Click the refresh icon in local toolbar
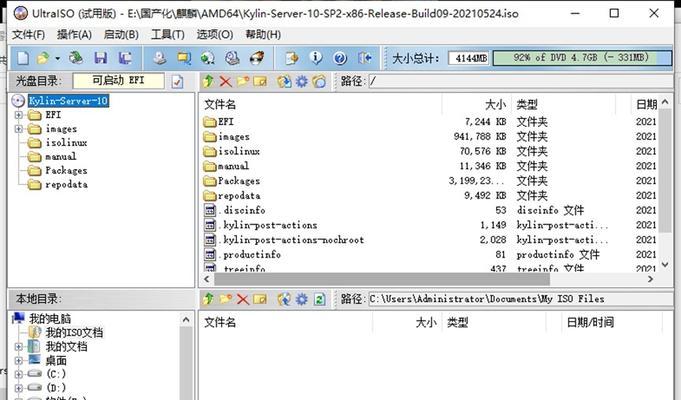681x400 pixels. pyautogui.click(x=319, y=299)
